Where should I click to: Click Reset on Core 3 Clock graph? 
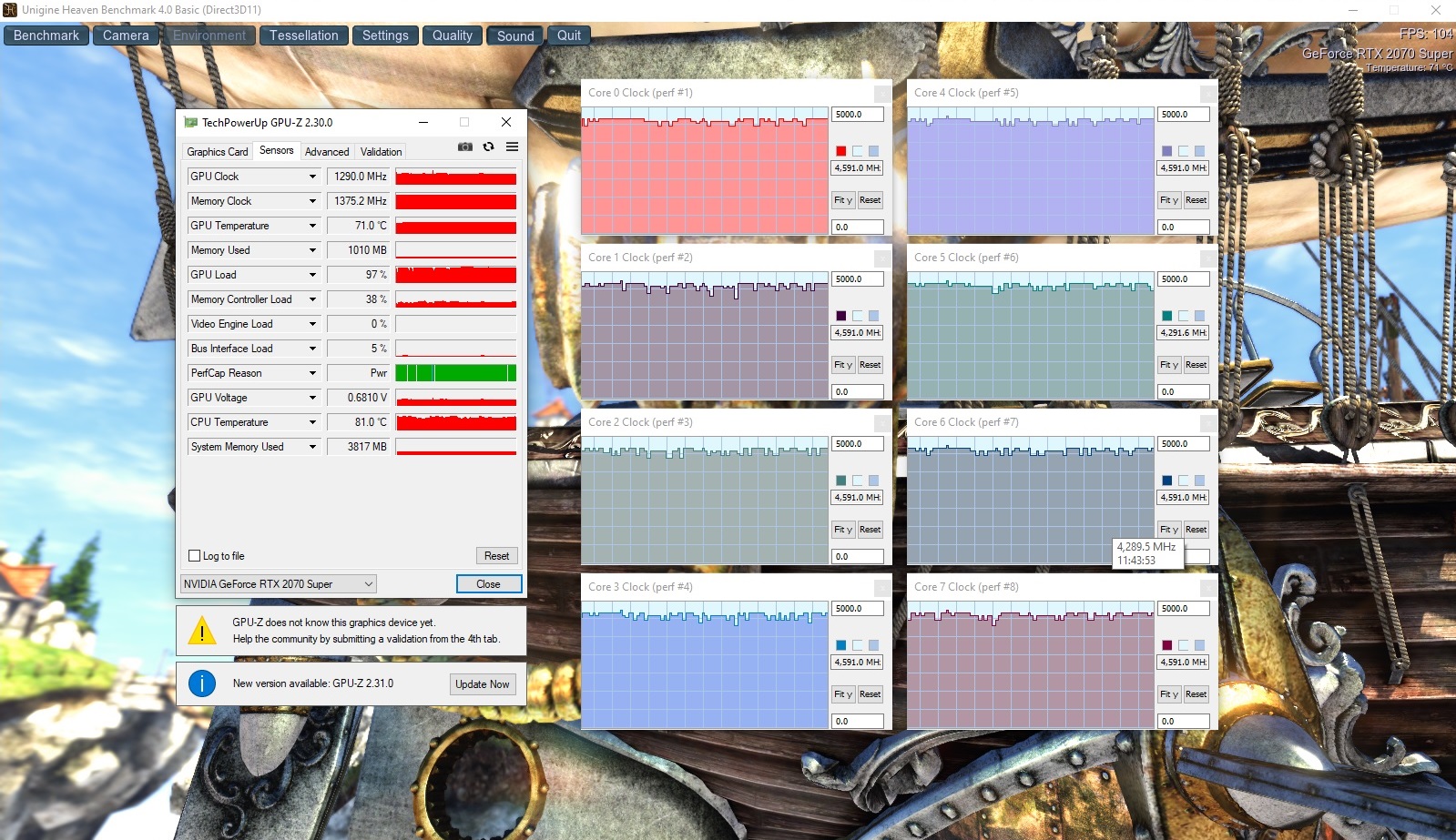[871, 694]
